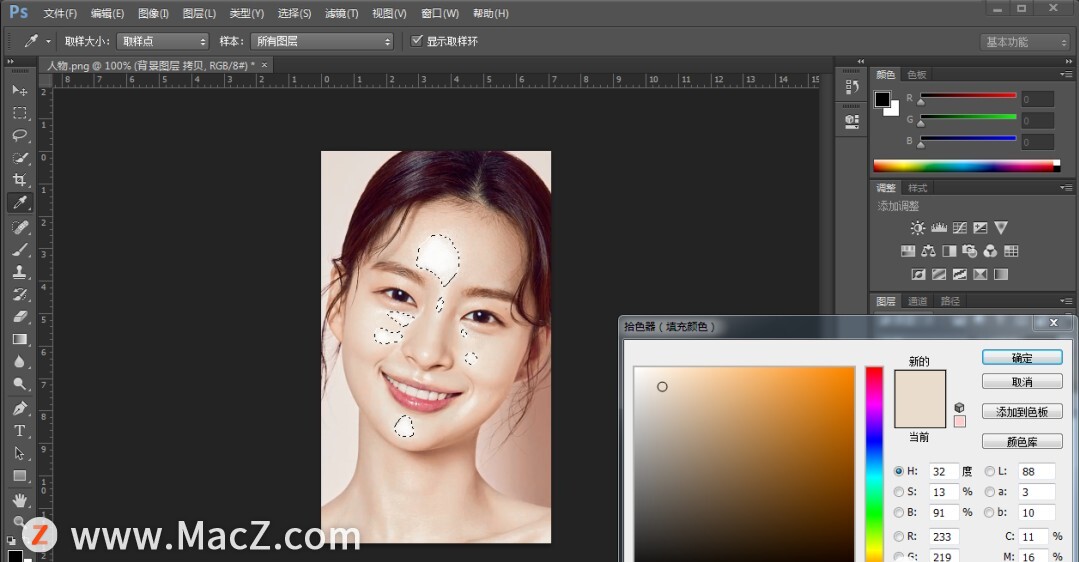The image size is (1079, 562).
Task: Select the Lasso tool
Action: tap(20, 135)
